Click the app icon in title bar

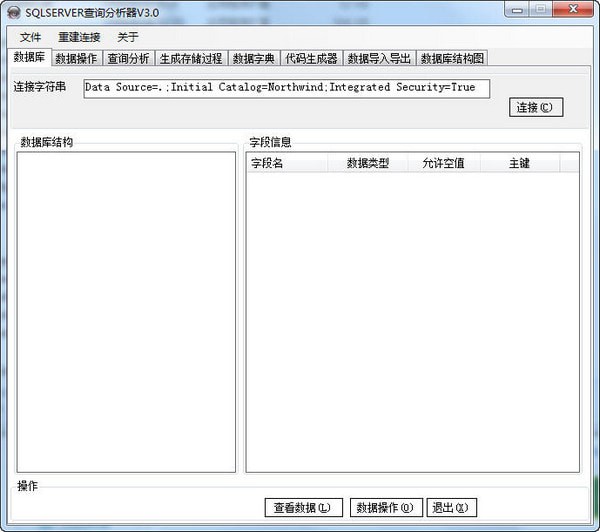point(14,11)
